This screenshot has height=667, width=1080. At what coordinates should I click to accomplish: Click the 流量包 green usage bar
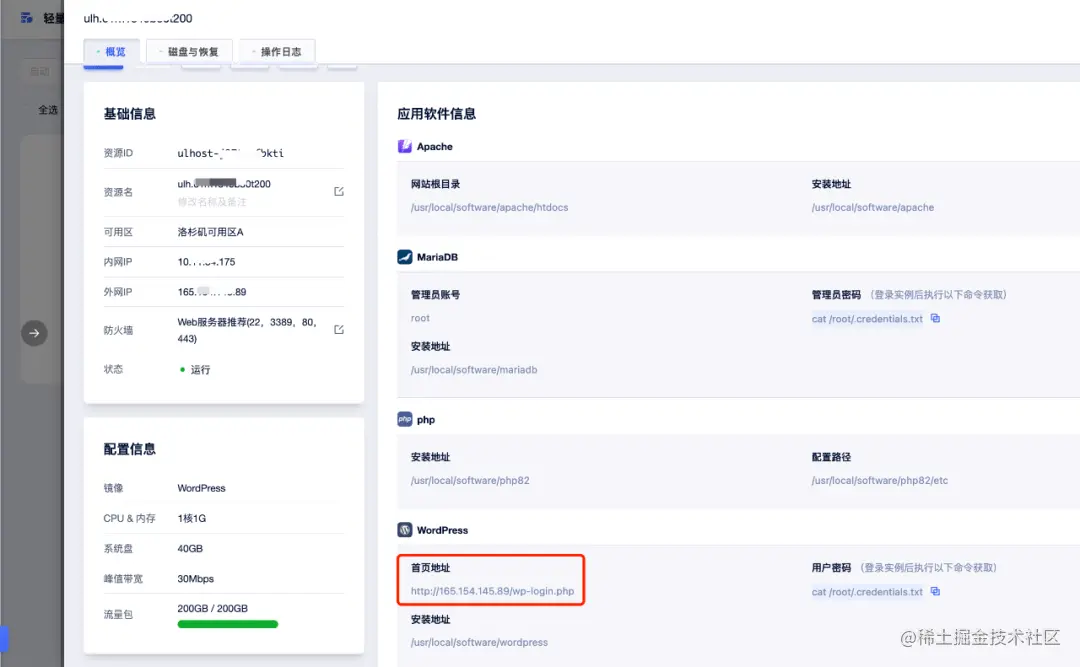228,624
